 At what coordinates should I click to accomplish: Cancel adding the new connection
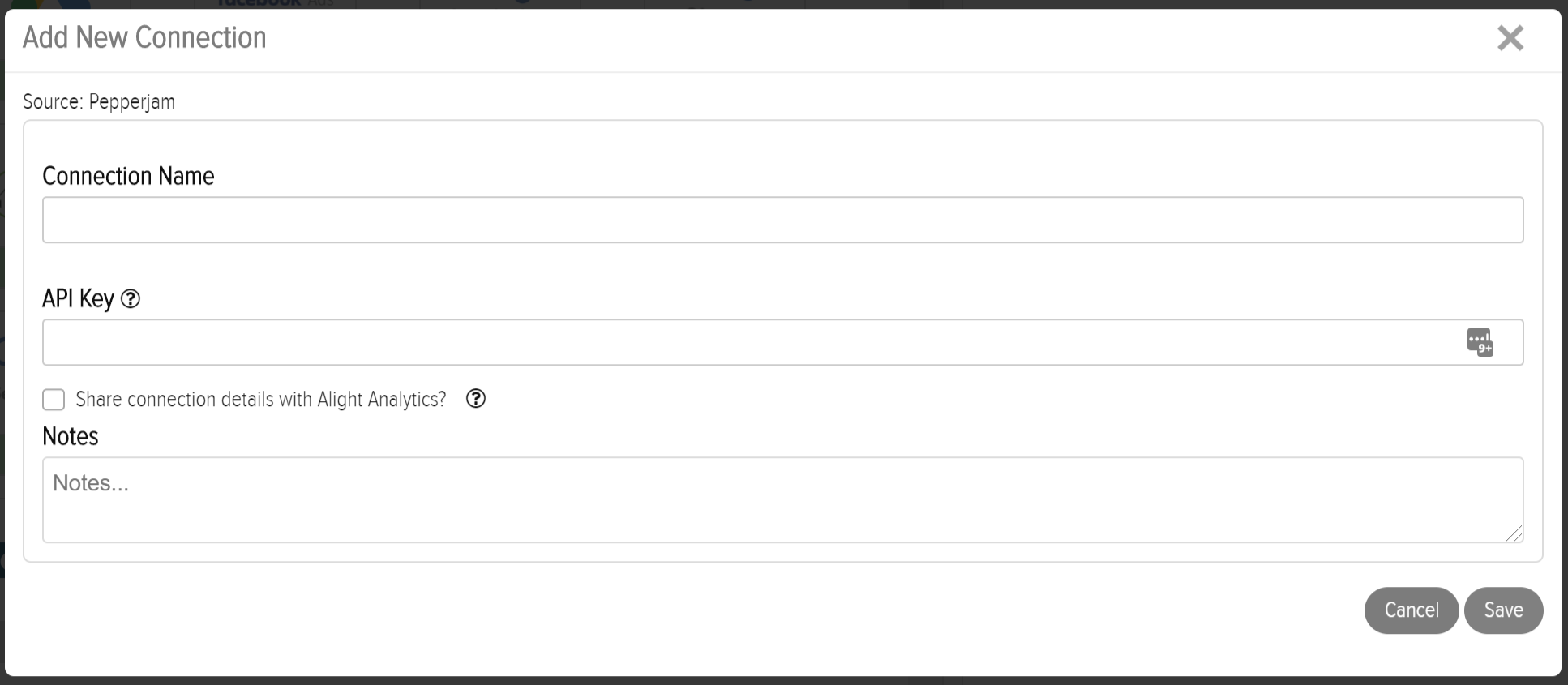[x=1412, y=610]
